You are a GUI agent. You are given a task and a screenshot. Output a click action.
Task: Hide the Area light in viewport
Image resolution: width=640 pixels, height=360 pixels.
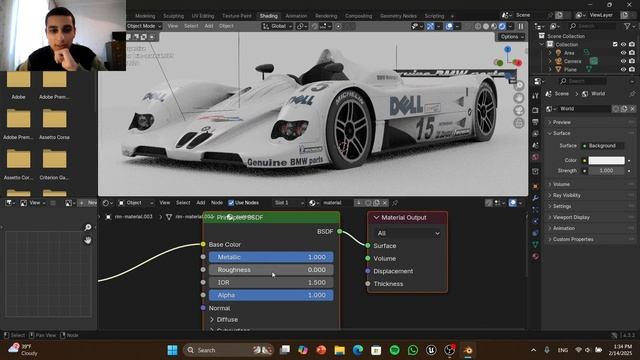point(624,53)
